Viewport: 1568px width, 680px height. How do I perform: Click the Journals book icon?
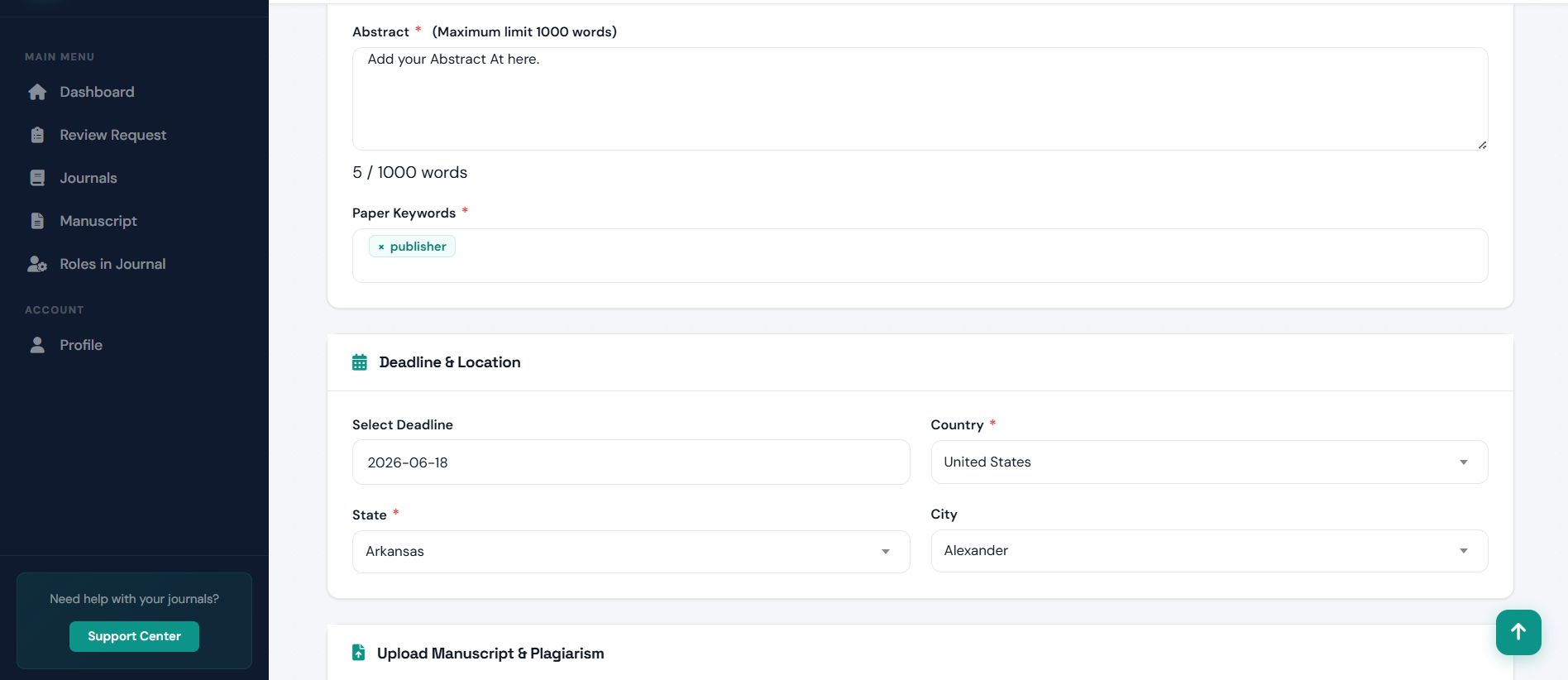[37, 178]
